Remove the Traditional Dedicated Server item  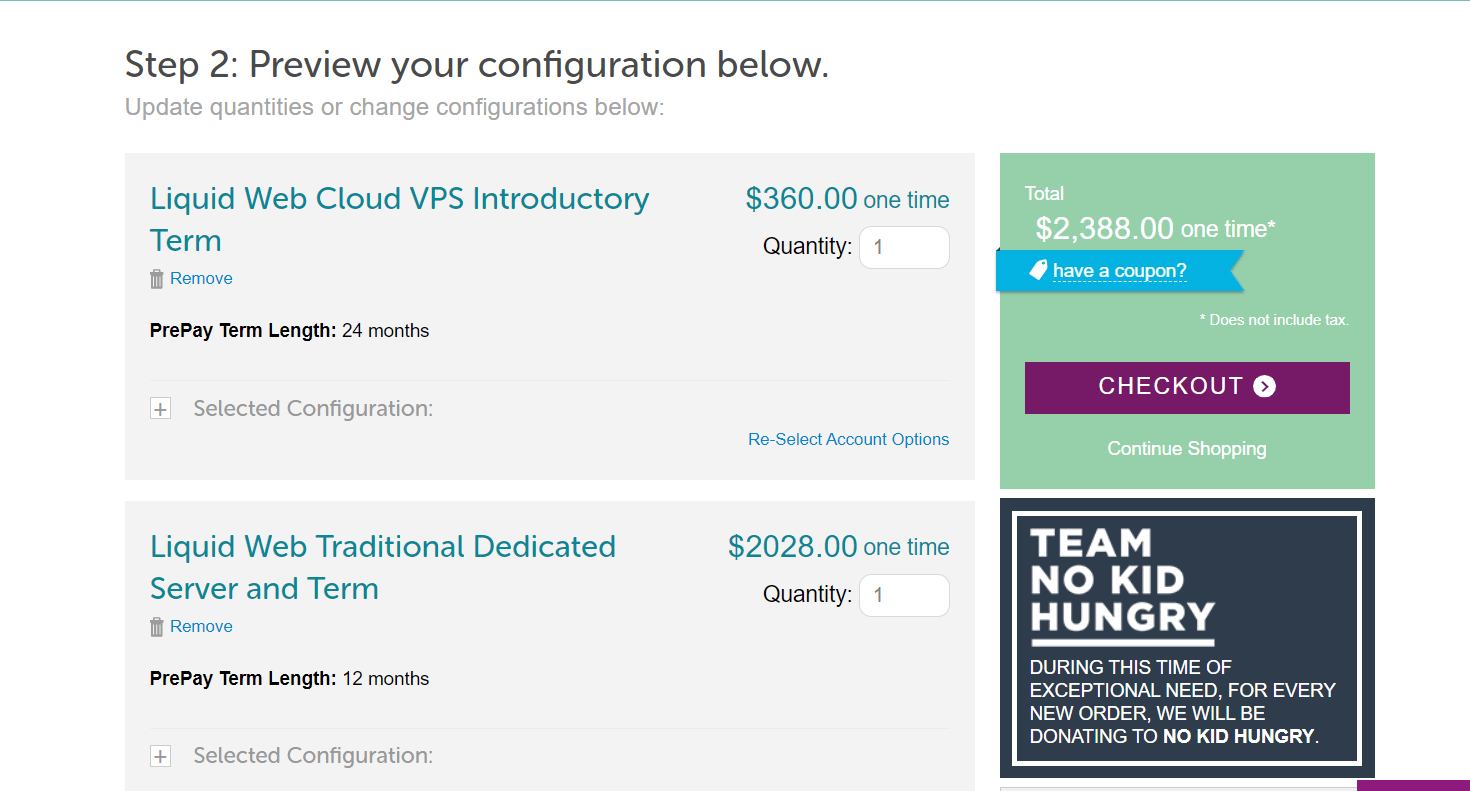(201, 627)
